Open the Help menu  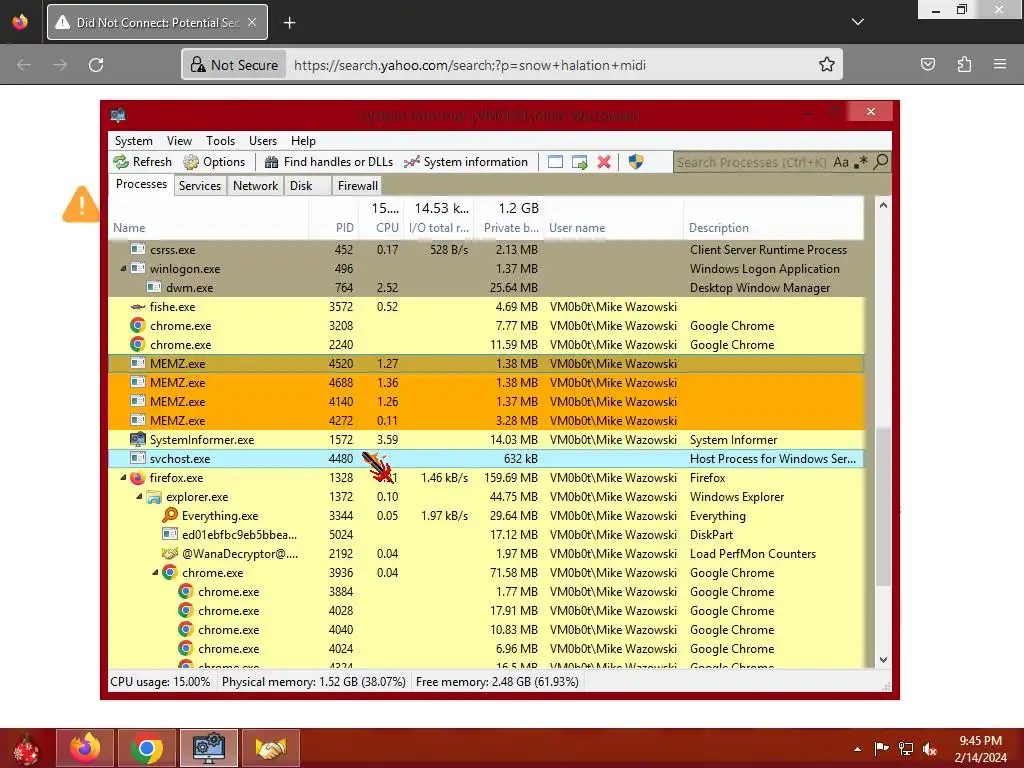tap(303, 141)
